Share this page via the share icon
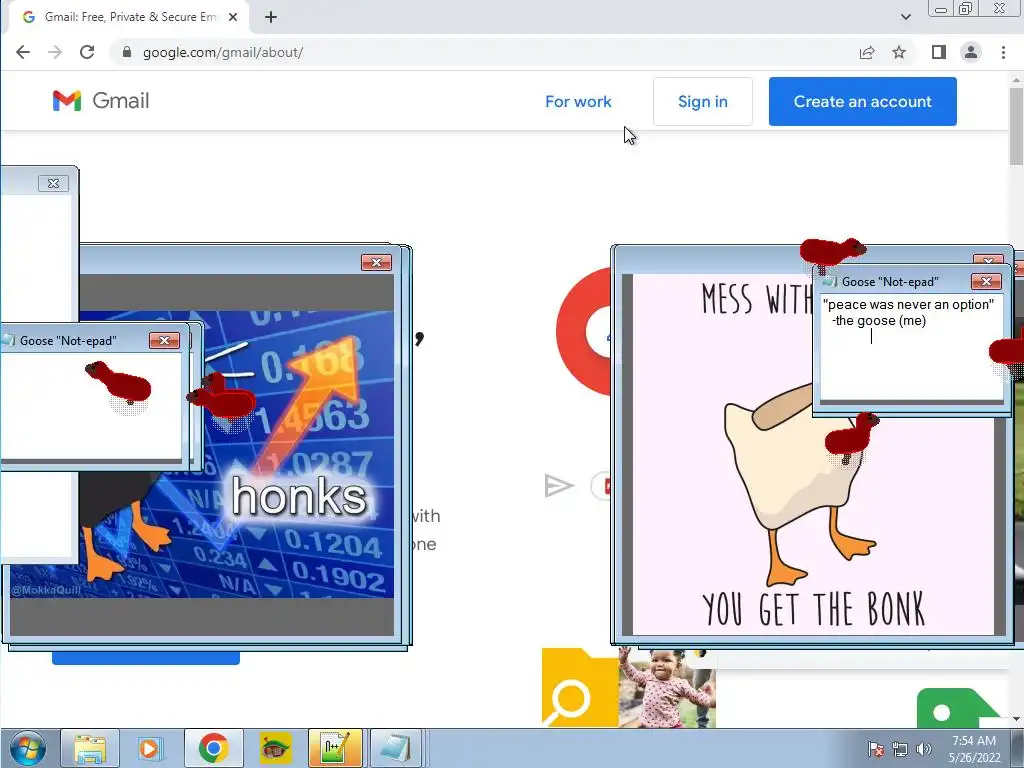 click(x=867, y=52)
